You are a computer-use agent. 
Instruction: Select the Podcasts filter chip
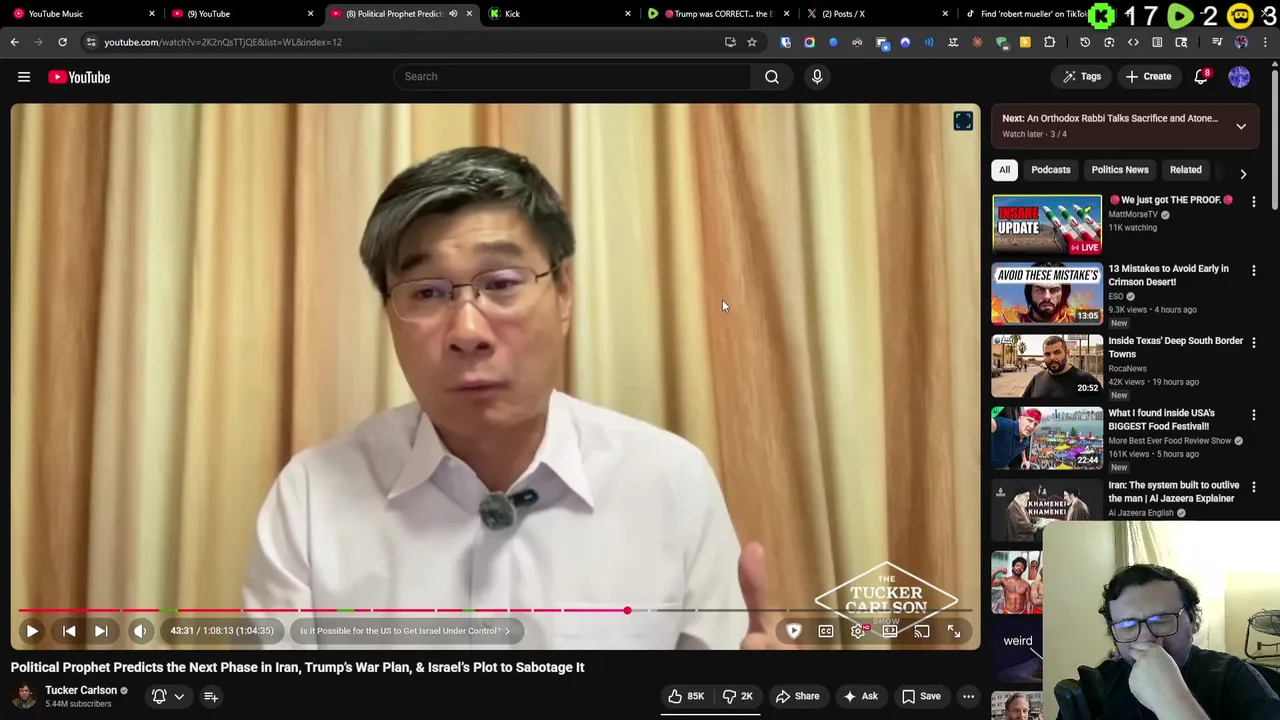tap(1051, 170)
